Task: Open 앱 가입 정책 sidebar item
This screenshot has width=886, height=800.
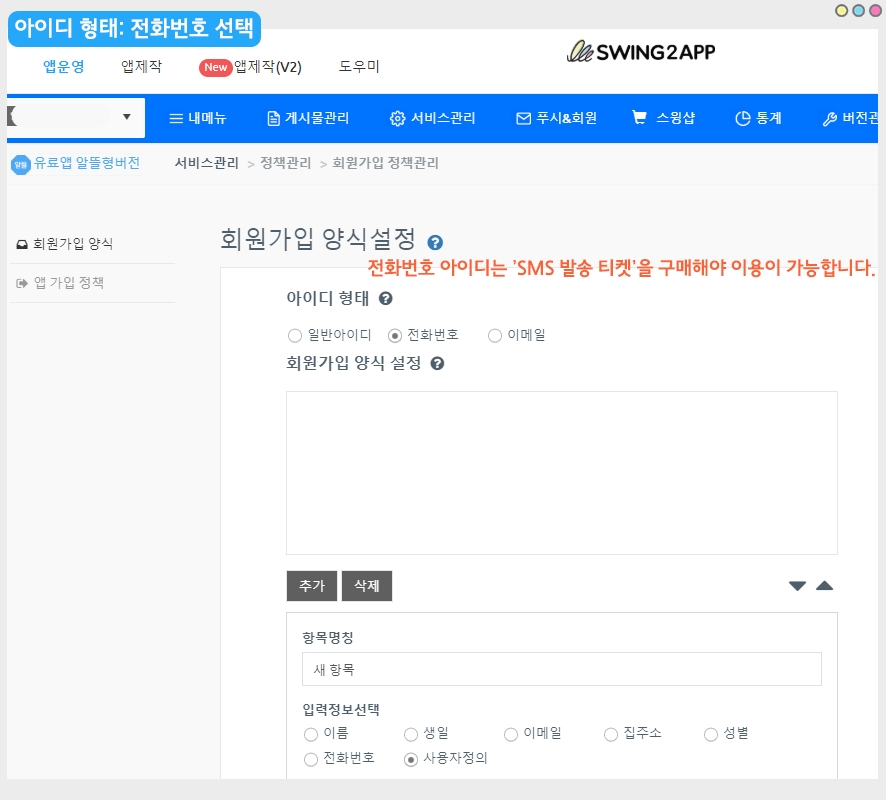Action: tap(68, 283)
